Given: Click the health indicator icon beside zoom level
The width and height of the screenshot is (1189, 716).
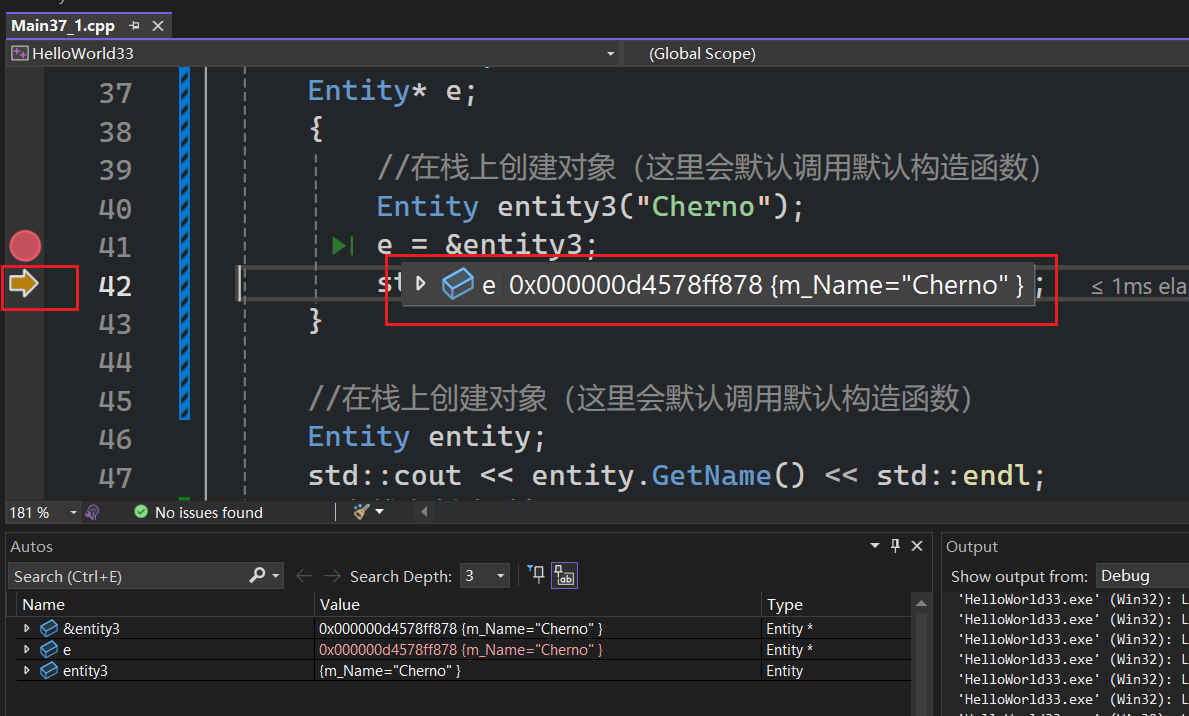Looking at the screenshot, I should [93, 512].
